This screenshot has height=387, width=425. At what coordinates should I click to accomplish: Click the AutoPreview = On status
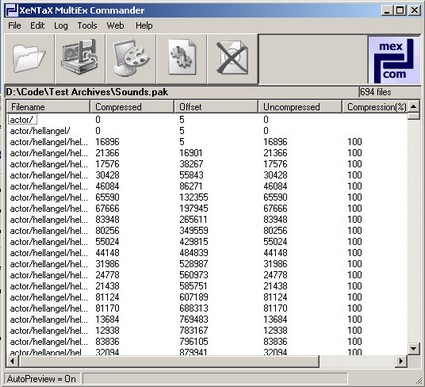[41, 379]
